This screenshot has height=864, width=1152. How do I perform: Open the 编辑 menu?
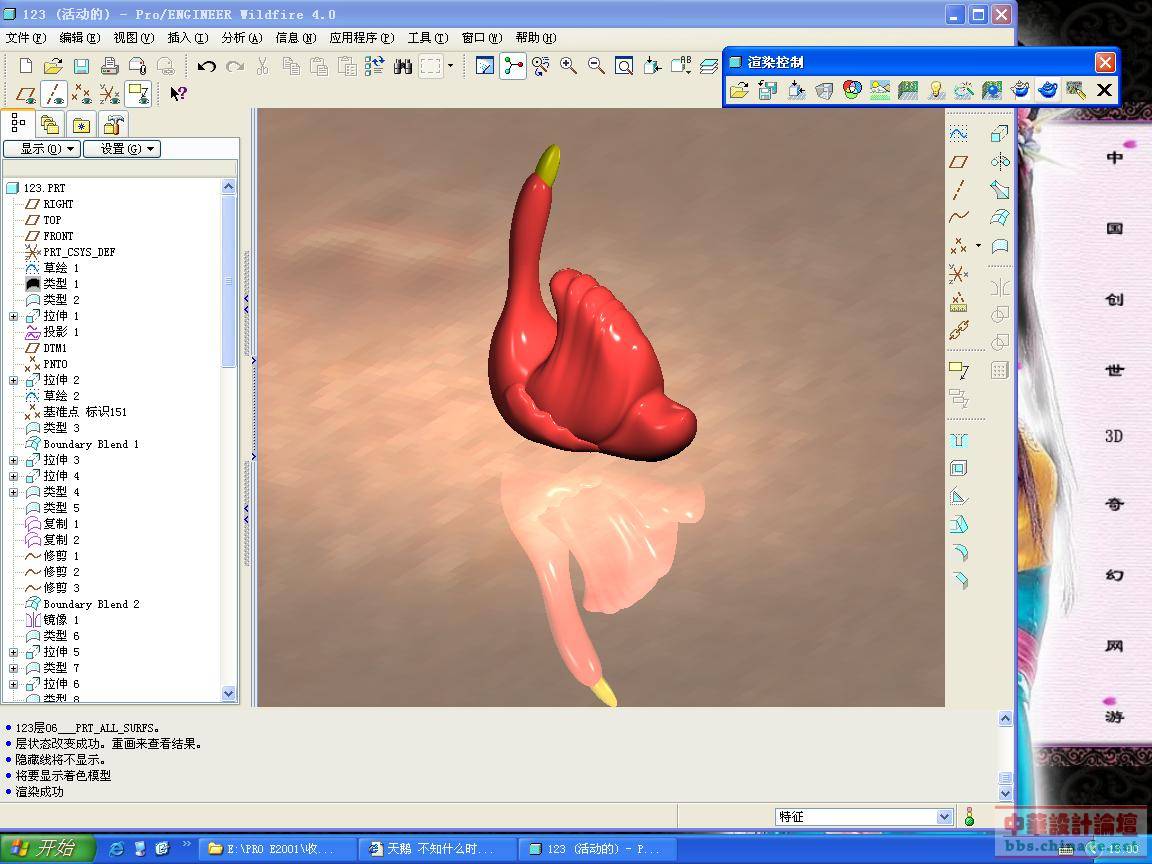79,38
